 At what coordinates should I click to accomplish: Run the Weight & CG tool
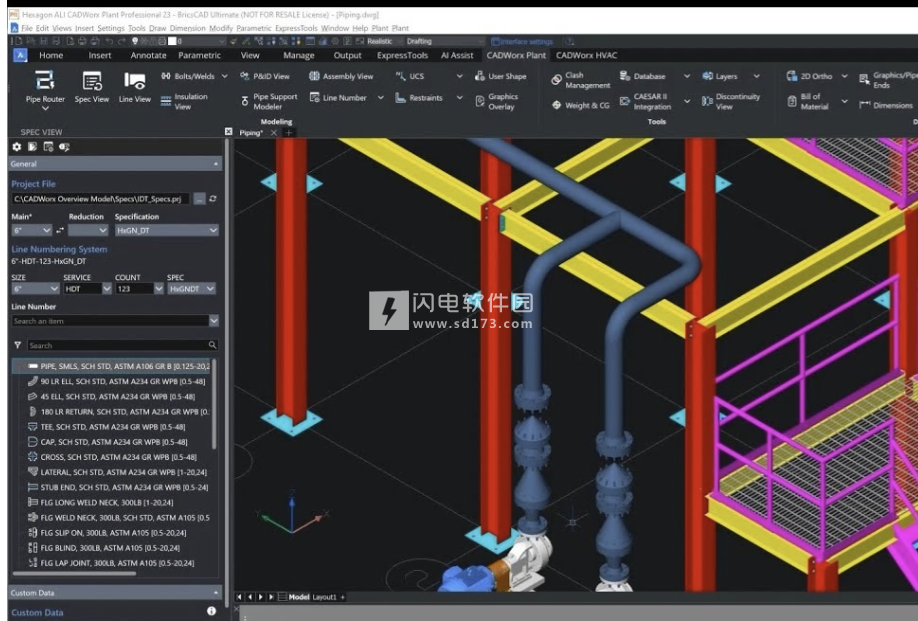pos(580,105)
